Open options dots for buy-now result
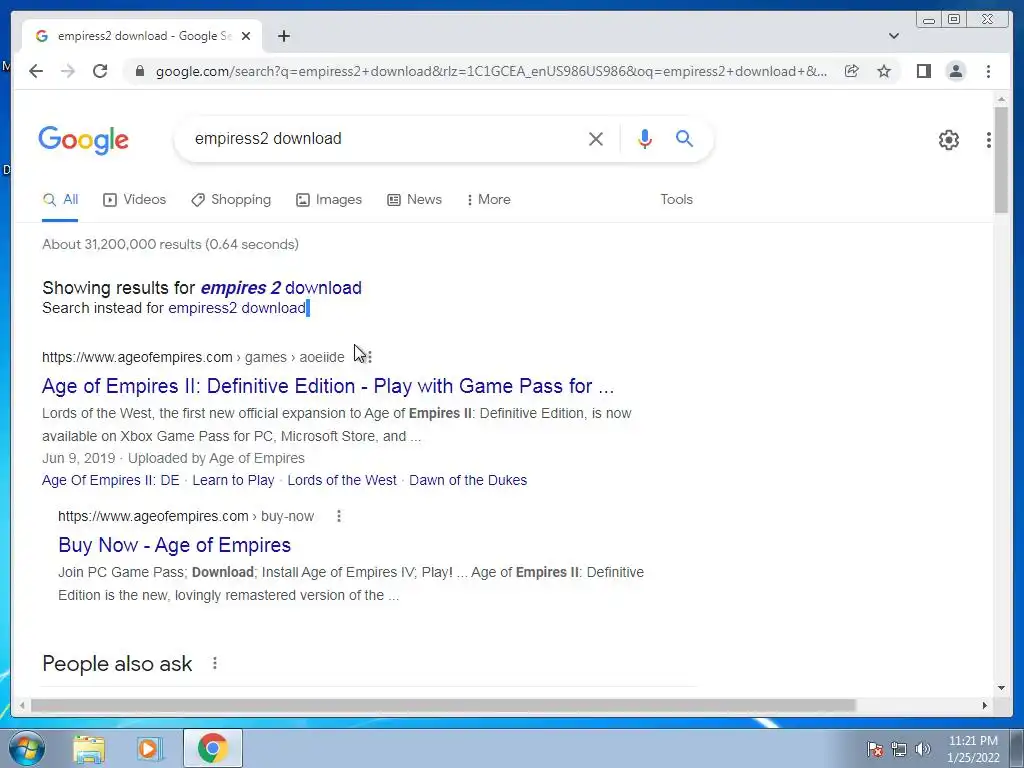This screenshot has width=1024, height=768. coord(338,517)
